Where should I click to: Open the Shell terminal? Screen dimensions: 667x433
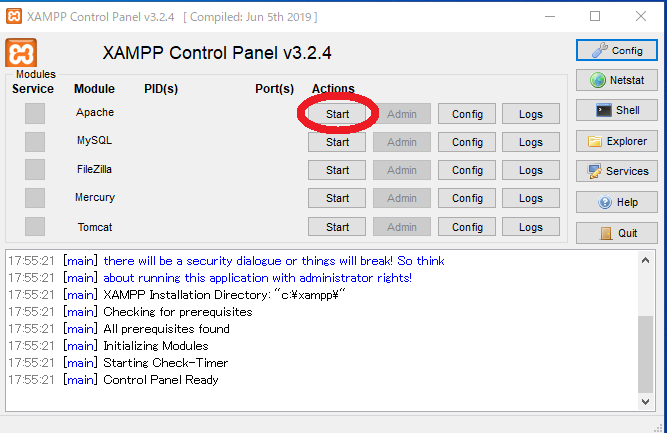[x=617, y=110]
